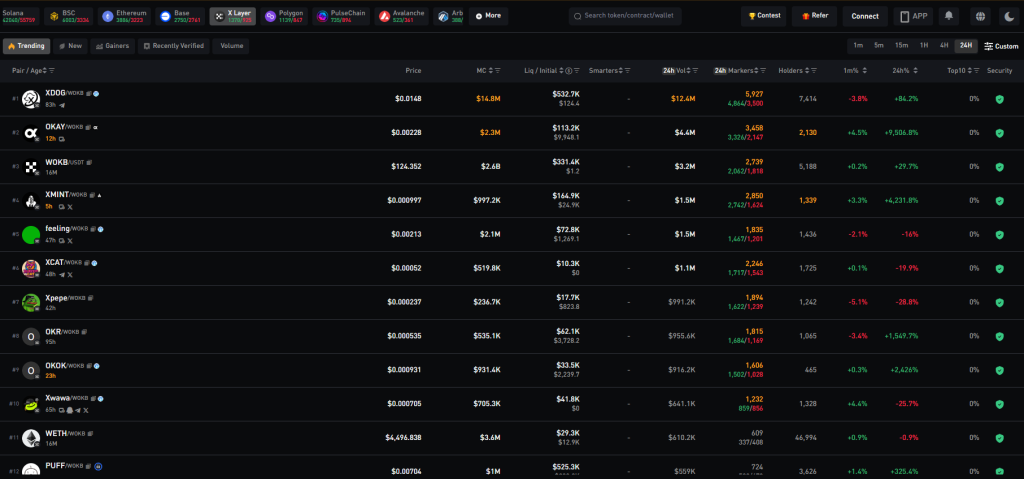Image resolution: width=1024 pixels, height=479 pixels.
Task: Click the Connect wallet button
Action: (x=865, y=16)
